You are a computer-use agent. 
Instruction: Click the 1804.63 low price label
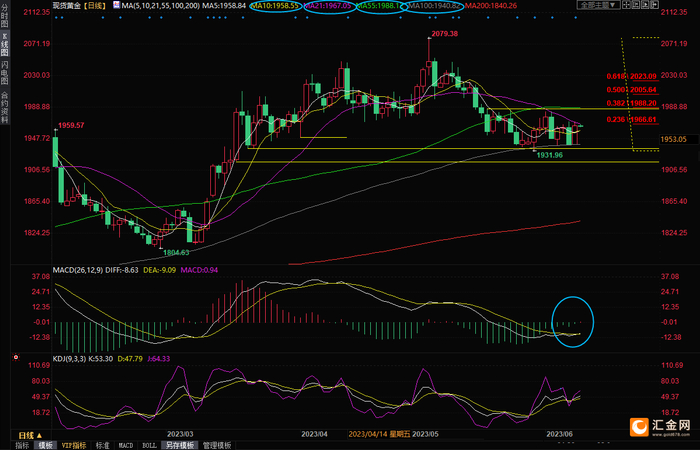(176, 252)
